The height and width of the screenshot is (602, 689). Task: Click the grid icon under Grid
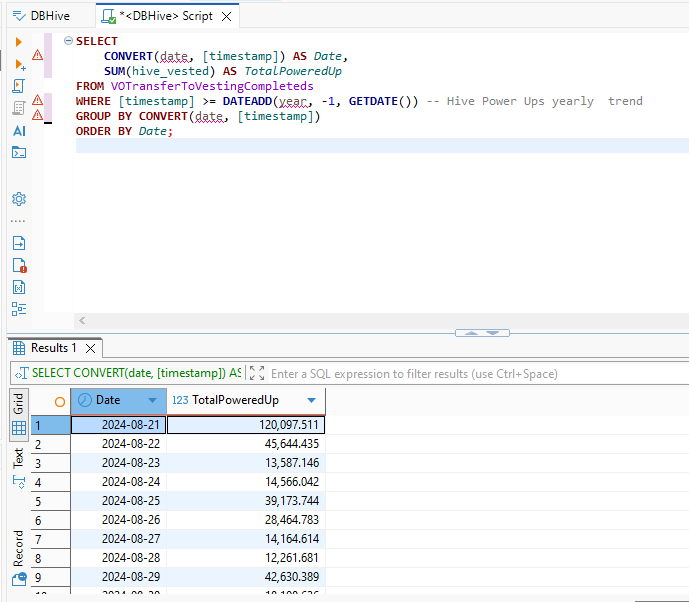19,428
